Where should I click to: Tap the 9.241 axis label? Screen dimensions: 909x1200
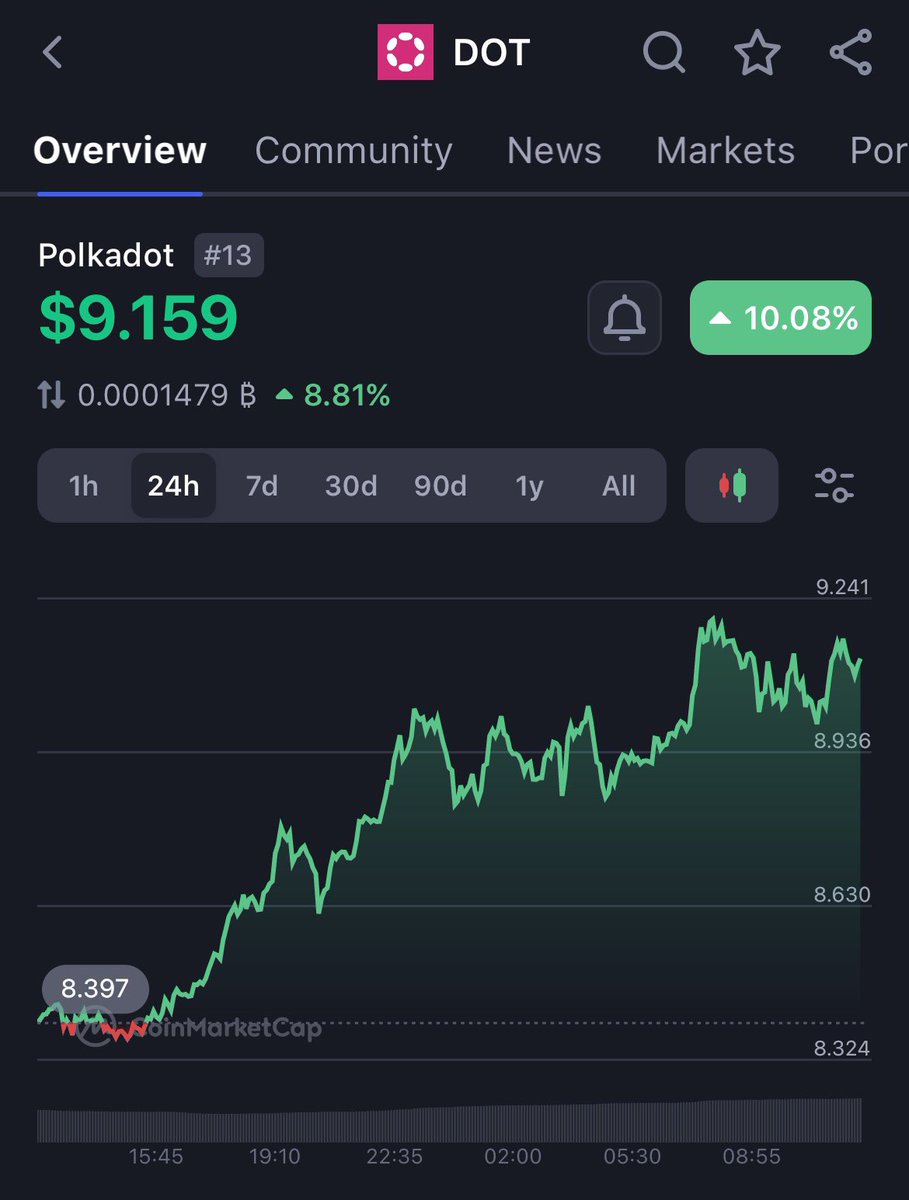[843, 587]
